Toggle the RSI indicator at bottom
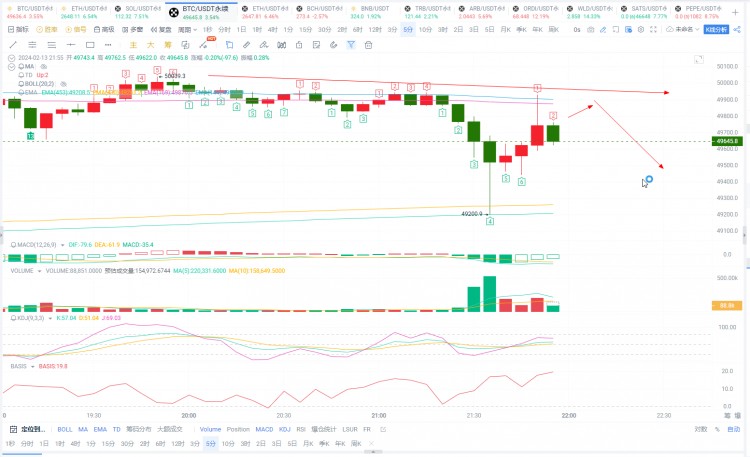Viewport: 750px width, 457px height. point(301,429)
